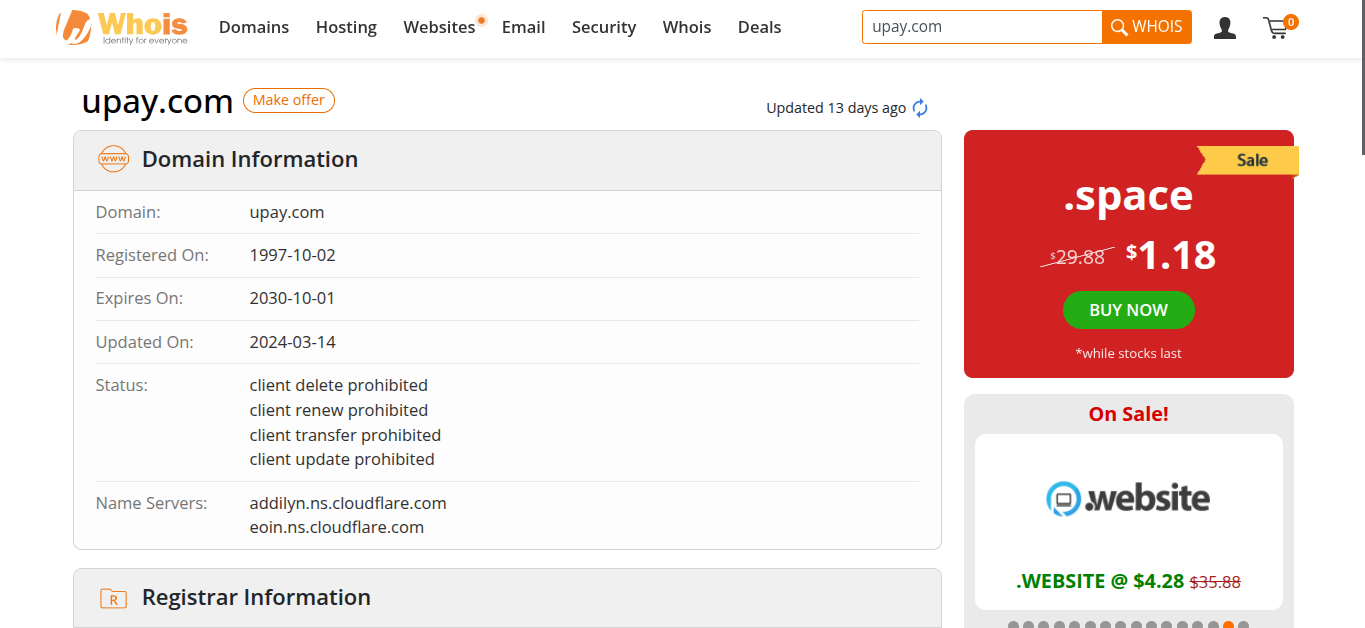Click the .space promo title
1365x628 pixels.
(1128, 196)
